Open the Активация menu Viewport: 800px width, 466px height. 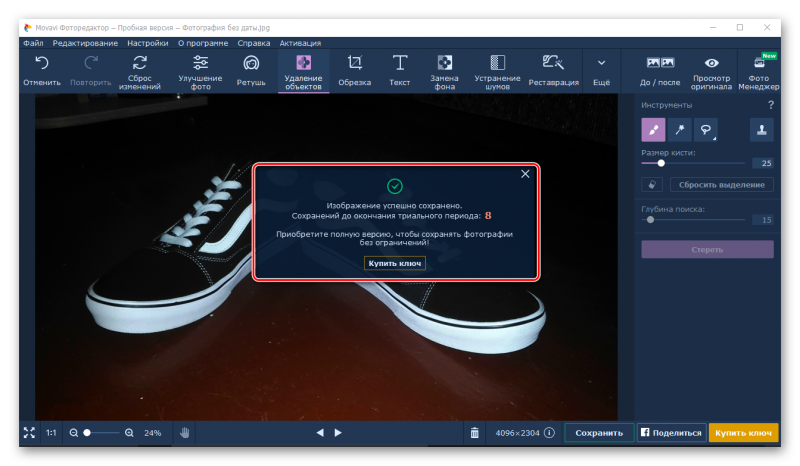point(300,43)
